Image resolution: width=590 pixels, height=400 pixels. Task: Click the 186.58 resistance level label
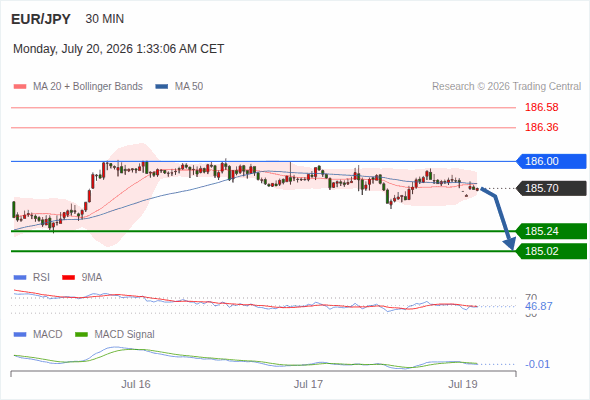pyautogui.click(x=541, y=107)
